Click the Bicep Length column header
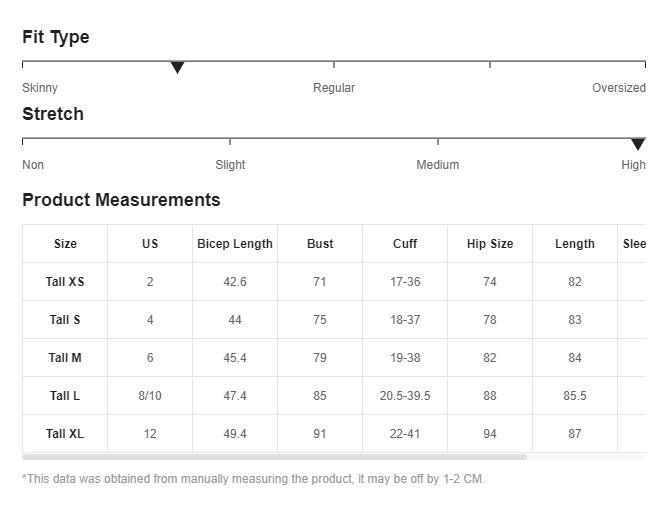This screenshot has height=513, width=666. [x=235, y=244]
